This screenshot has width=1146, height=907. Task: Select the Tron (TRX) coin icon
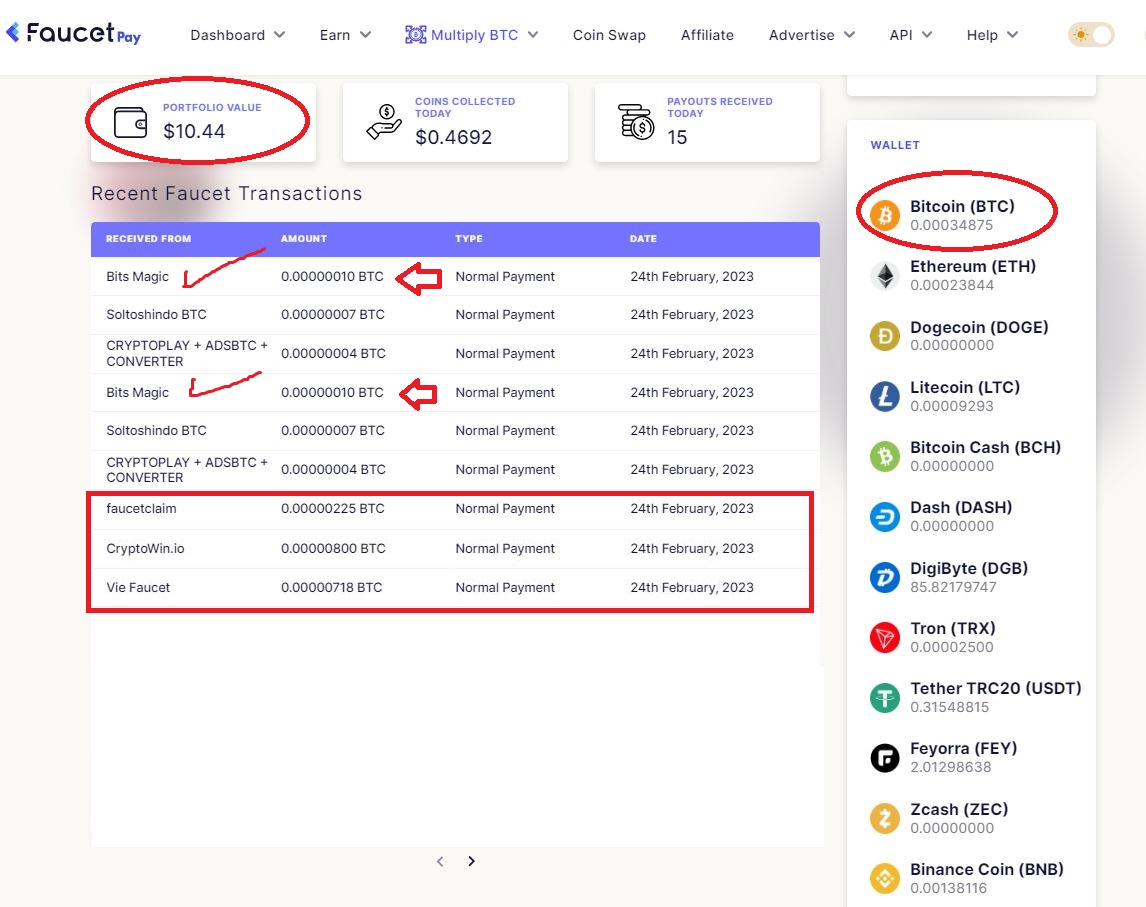(884, 637)
